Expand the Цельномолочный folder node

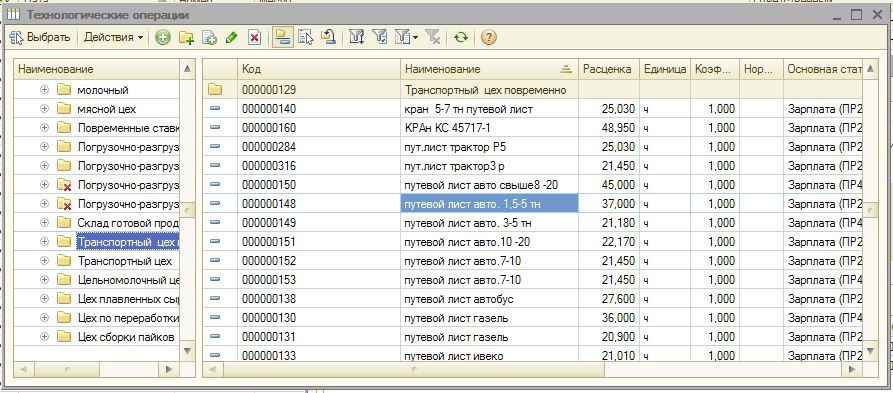point(44,280)
